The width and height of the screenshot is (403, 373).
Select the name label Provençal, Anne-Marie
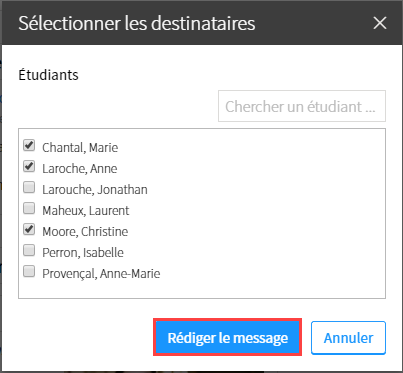101,273
